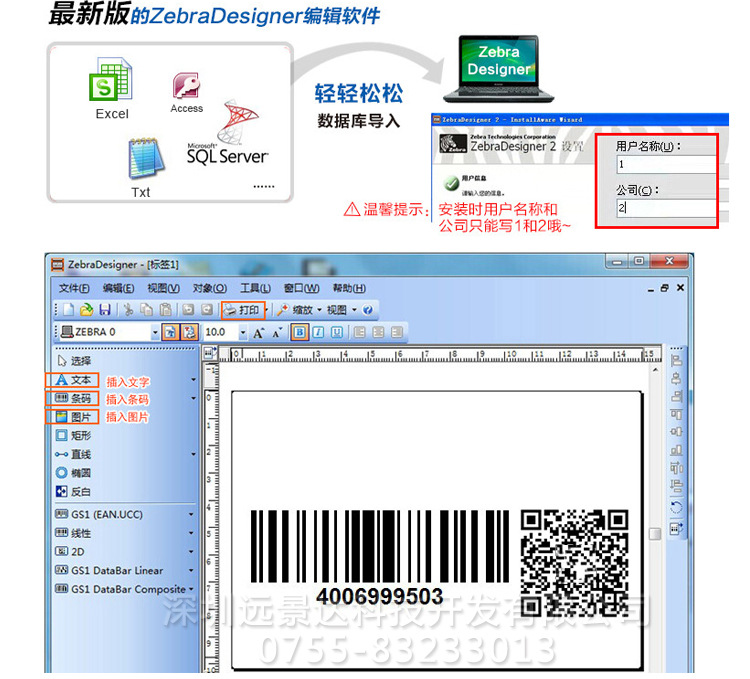Align text left in formatting toolbar

coord(360,332)
